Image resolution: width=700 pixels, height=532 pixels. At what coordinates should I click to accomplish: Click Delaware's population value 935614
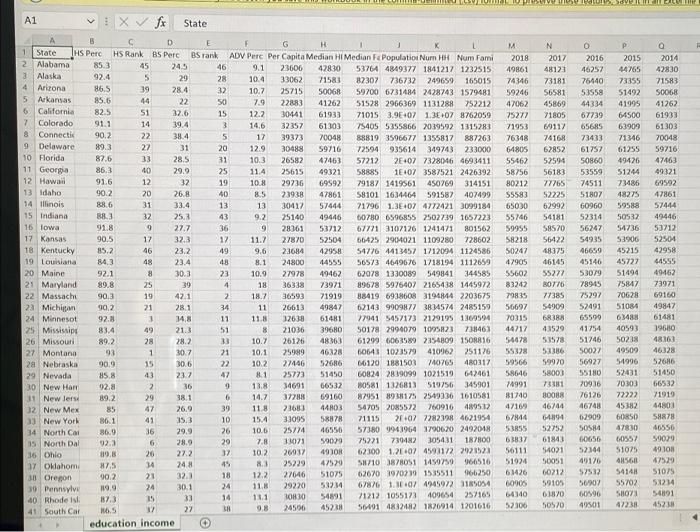click(x=399, y=149)
